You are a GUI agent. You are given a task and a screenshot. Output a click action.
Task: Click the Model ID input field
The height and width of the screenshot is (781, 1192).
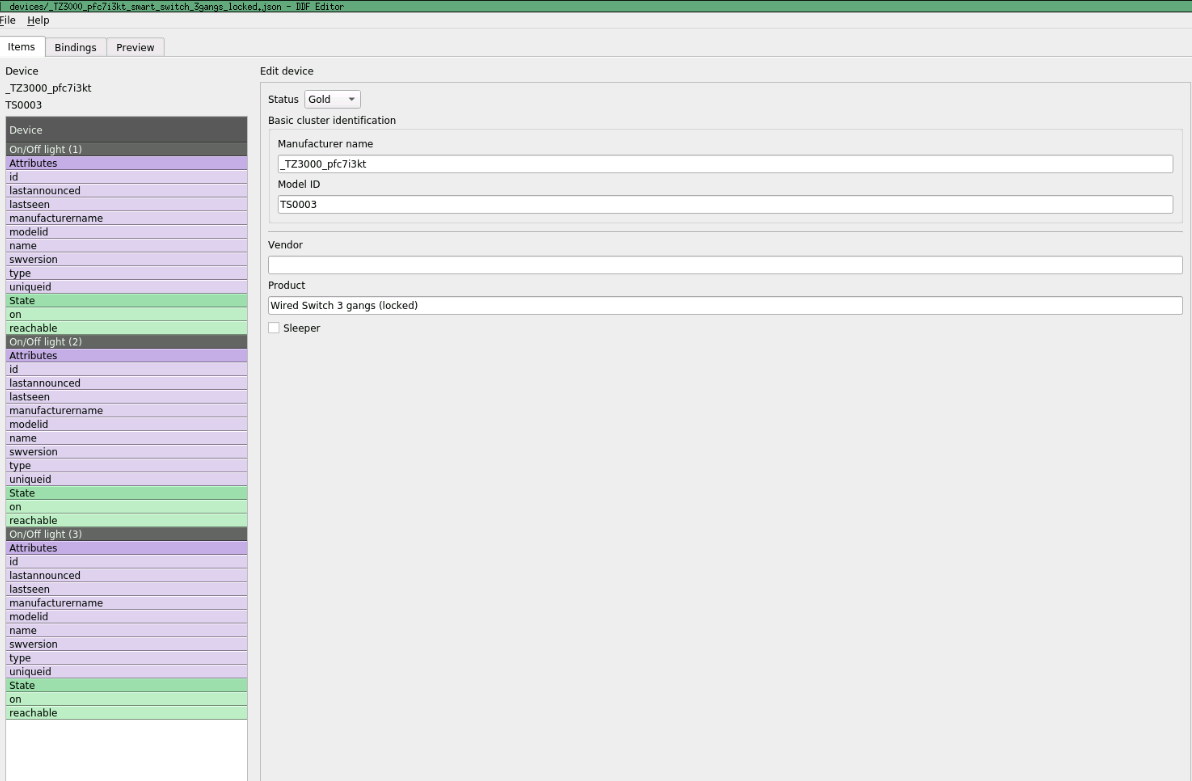click(x=725, y=205)
